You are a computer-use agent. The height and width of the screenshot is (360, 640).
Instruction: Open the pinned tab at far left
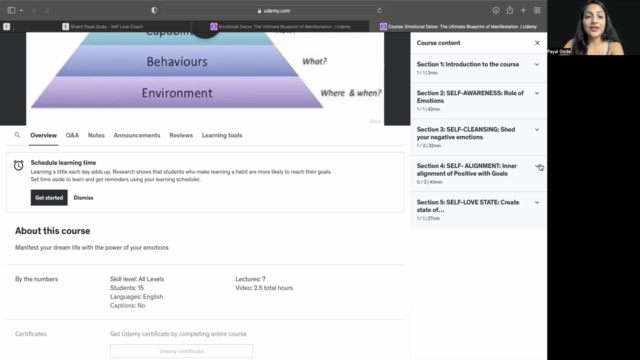coord(7,27)
